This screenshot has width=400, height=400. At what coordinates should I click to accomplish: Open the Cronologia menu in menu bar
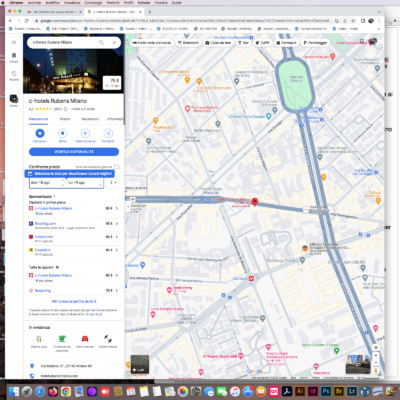(93, 2)
